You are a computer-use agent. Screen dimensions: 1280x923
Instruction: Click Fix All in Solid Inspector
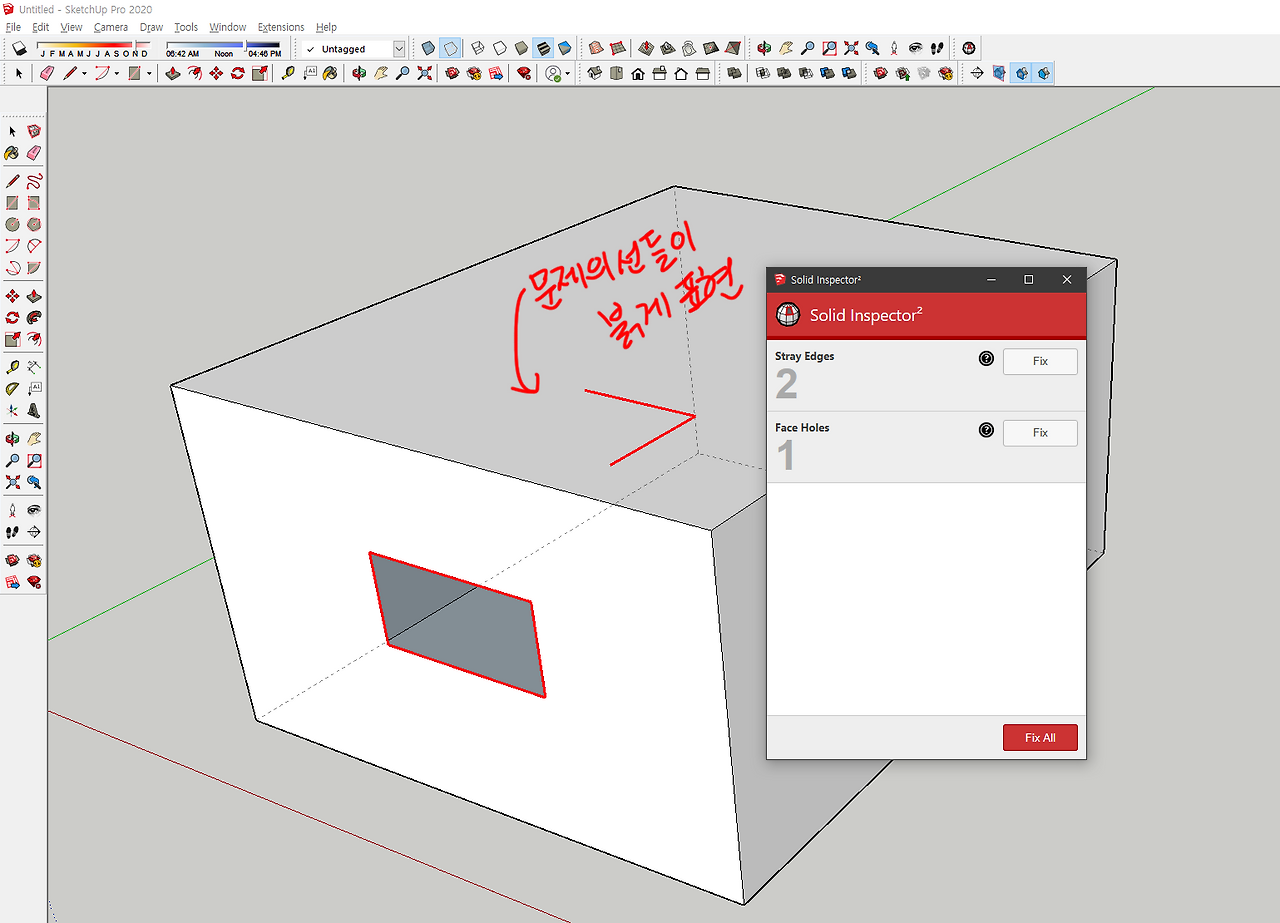pos(1040,737)
